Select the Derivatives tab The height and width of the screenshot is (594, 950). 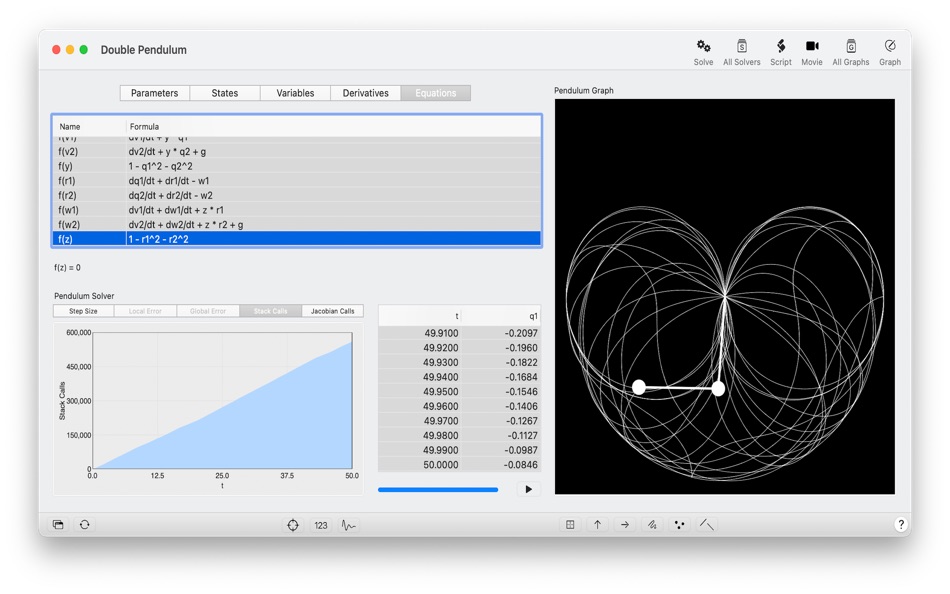click(365, 92)
